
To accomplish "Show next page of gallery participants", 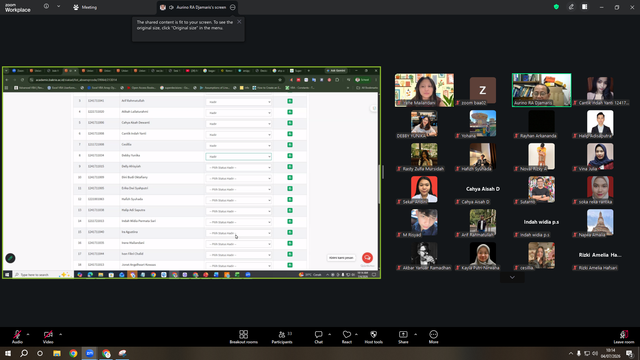I will point(512,278).
